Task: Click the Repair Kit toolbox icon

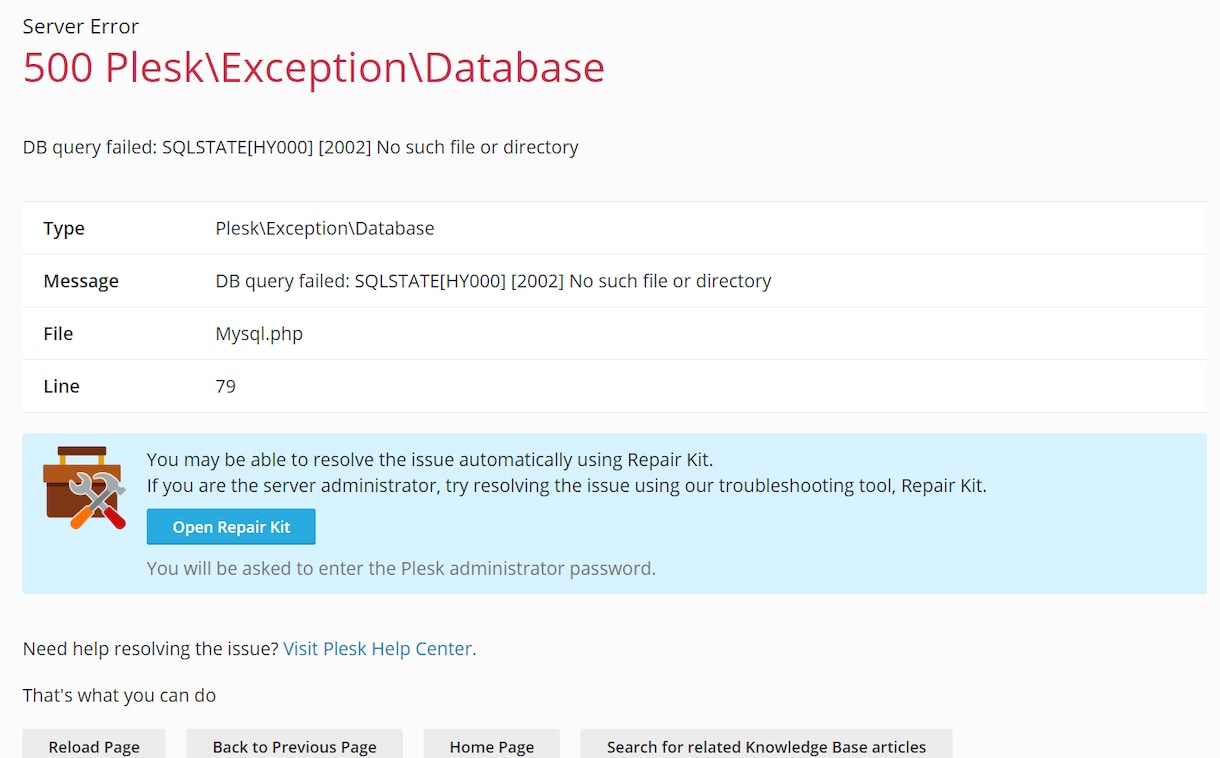Action: [x=84, y=488]
